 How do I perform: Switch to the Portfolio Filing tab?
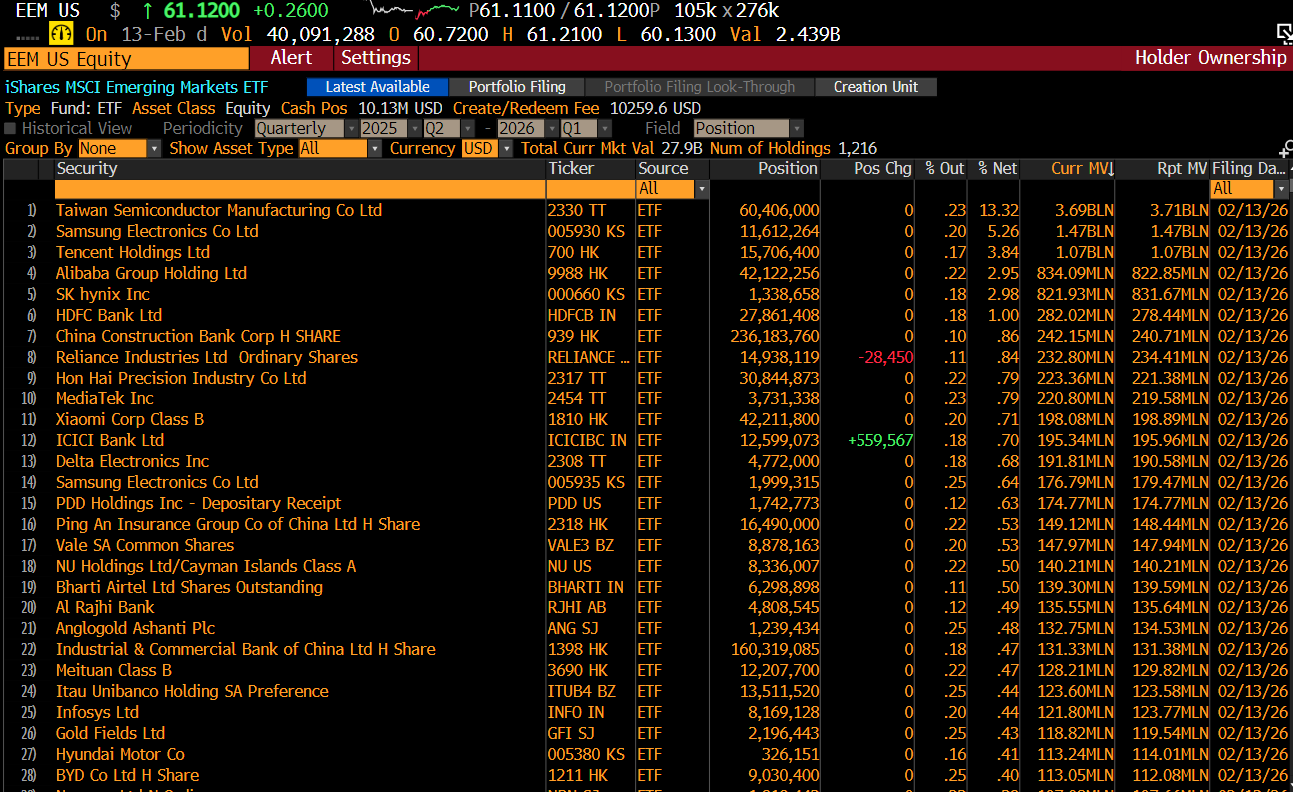tap(517, 87)
